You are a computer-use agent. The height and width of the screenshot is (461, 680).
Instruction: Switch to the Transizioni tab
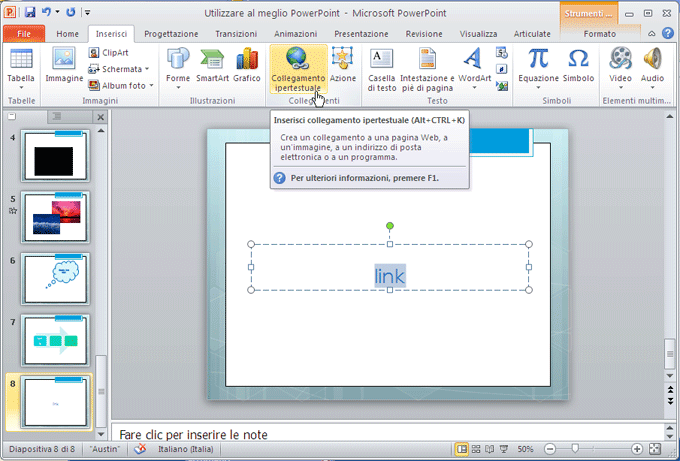[236, 33]
